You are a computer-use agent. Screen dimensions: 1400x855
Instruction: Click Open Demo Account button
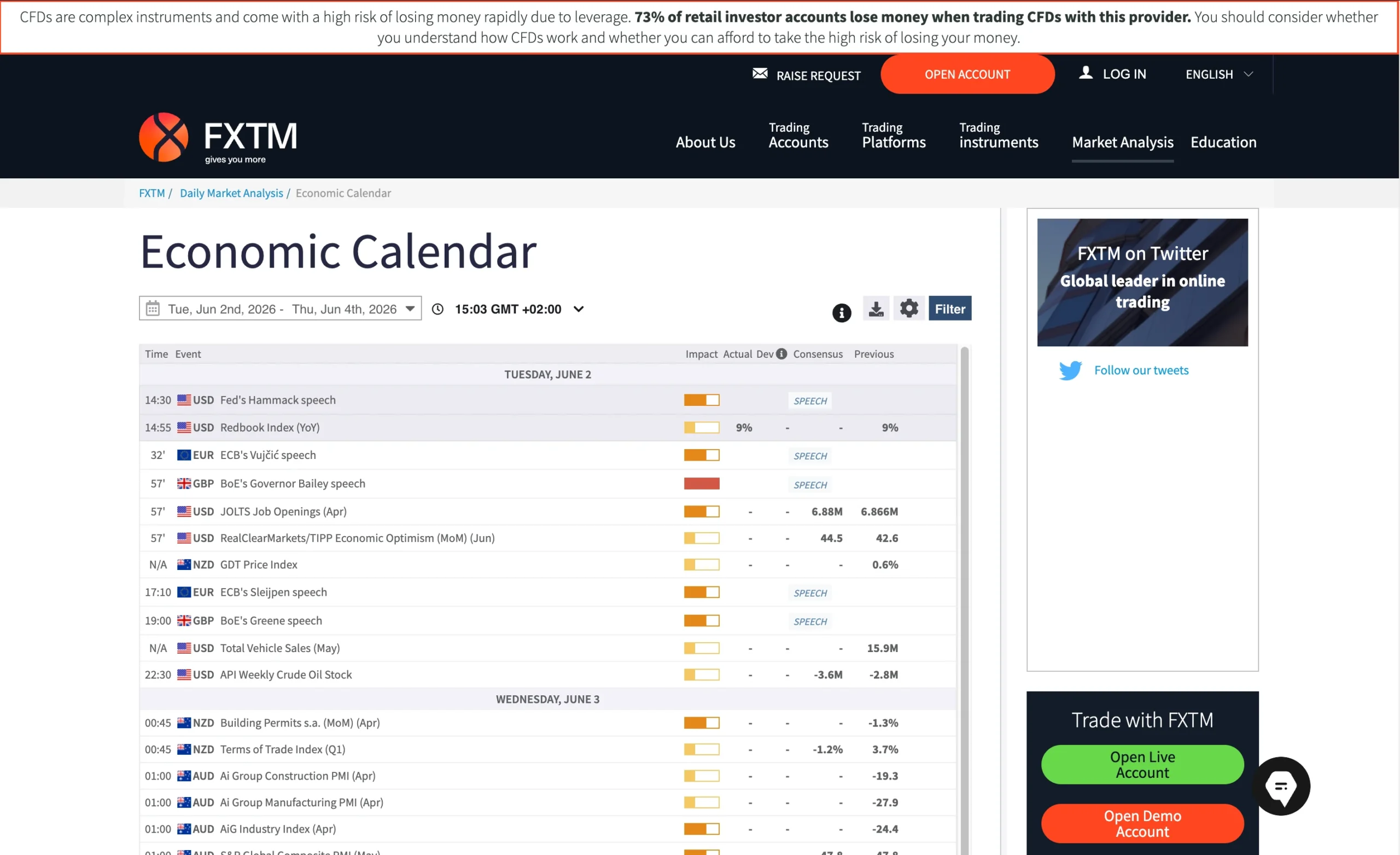(x=1142, y=824)
